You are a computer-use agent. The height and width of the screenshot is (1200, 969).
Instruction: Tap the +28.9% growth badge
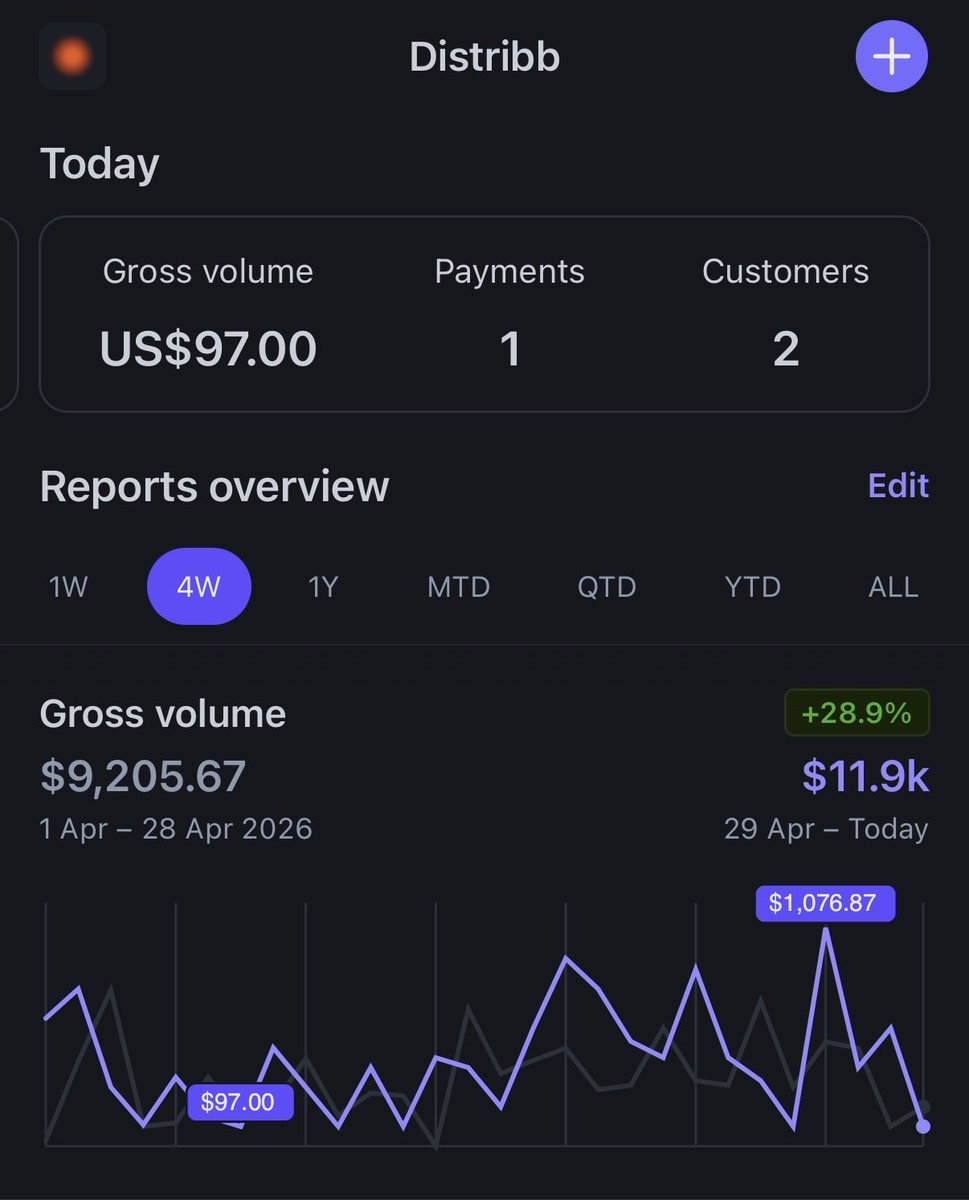pos(857,713)
